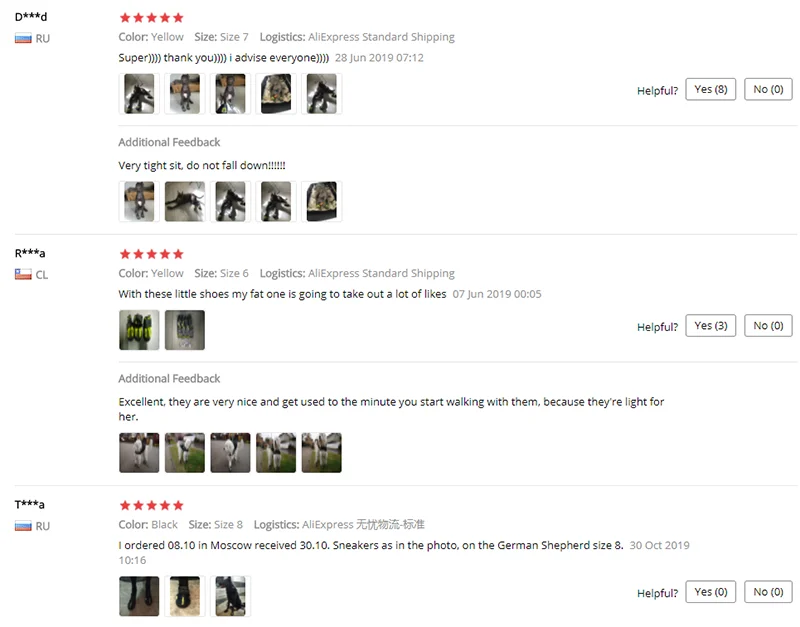Click Russian flag icon under T***a
Screen dimensions: 800x627
click(23, 526)
